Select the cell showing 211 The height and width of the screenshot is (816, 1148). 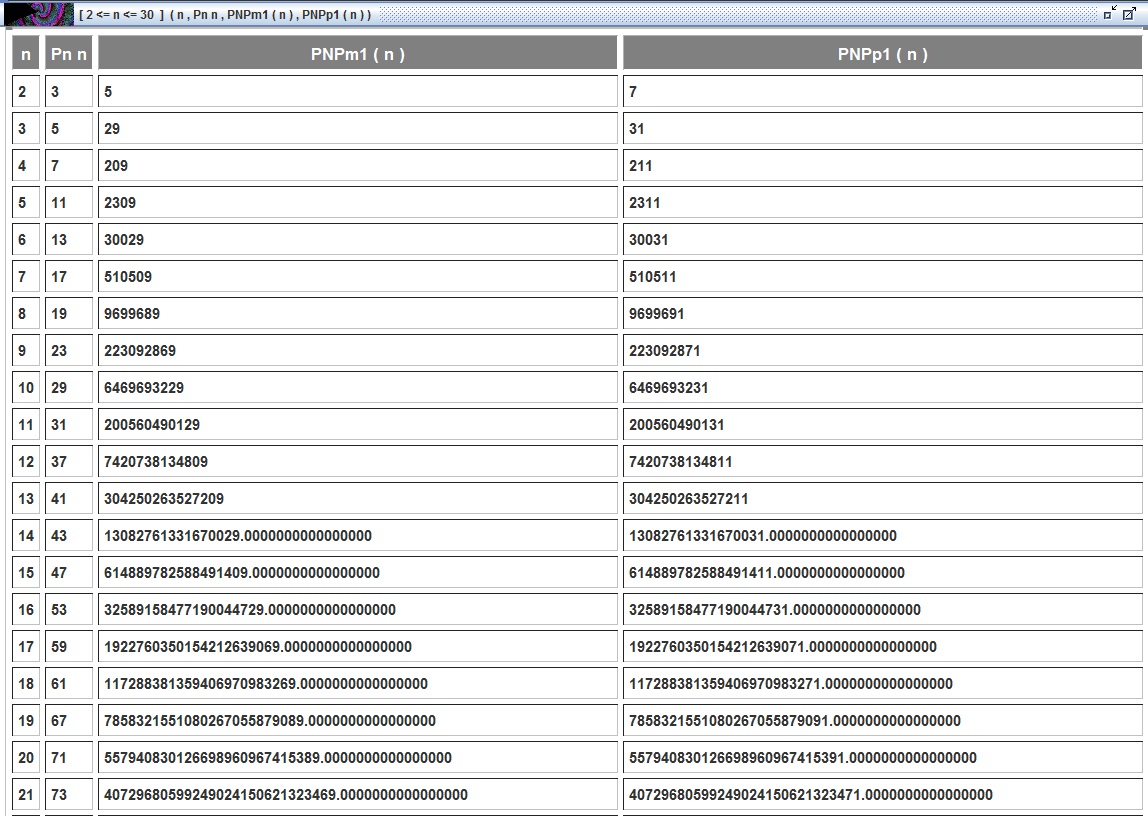tap(882, 165)
